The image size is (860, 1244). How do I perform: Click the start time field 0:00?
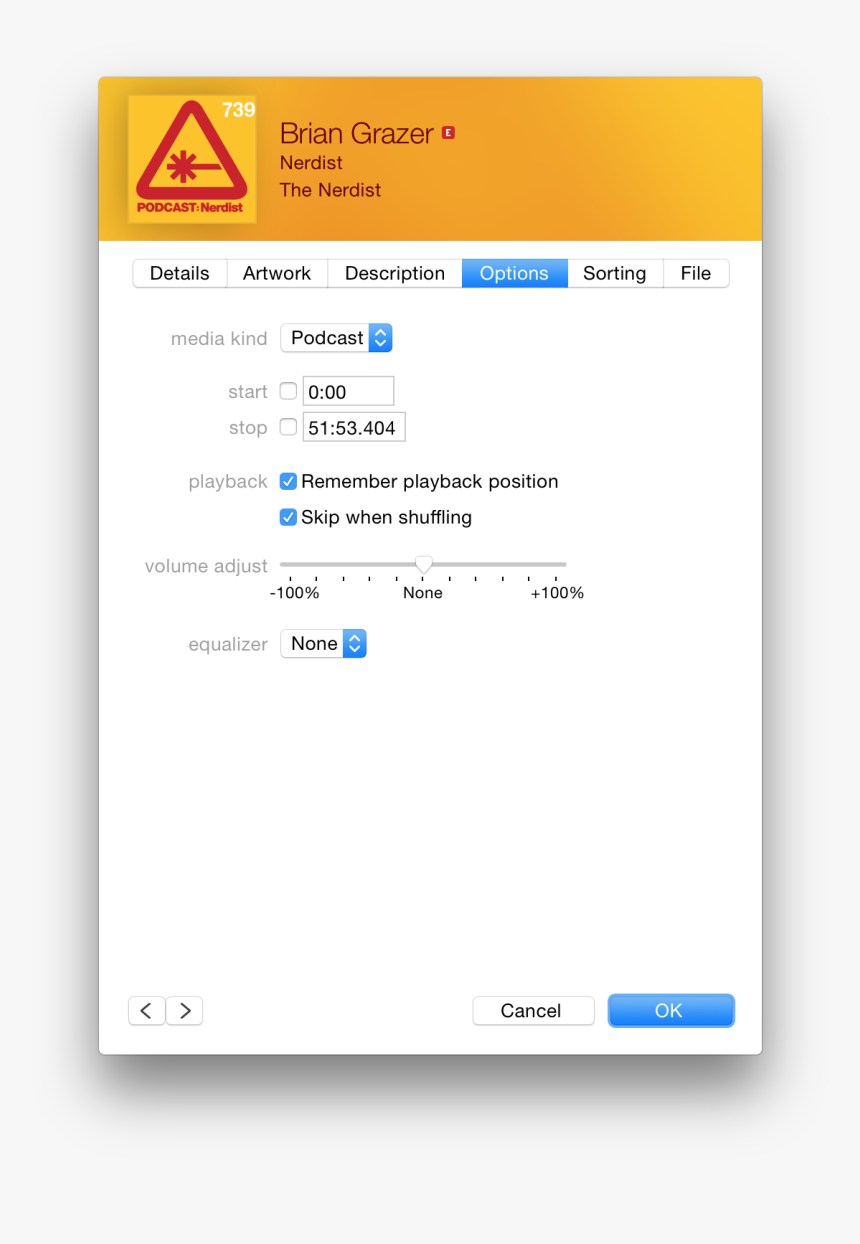pyautogui.click(x=348, y=391)
